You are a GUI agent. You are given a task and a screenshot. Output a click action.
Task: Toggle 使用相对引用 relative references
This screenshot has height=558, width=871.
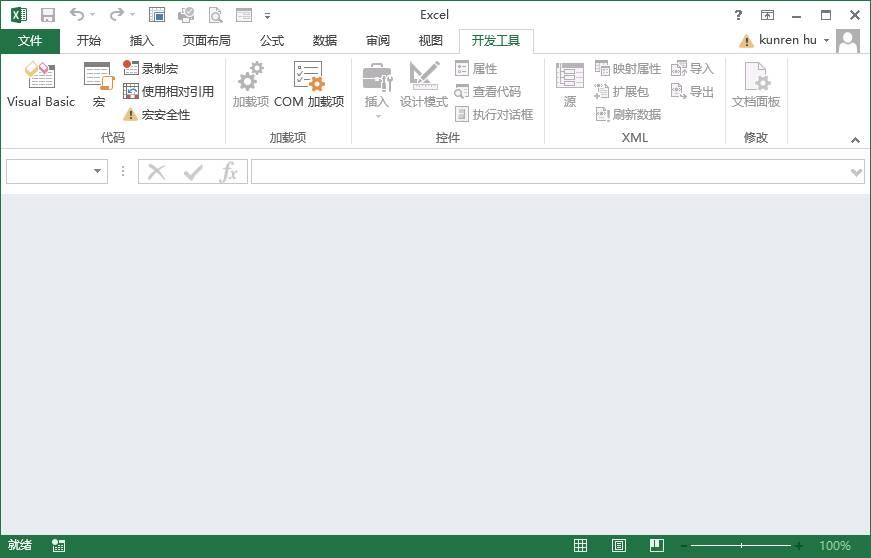pyautogui.click(x=168, y=91)
